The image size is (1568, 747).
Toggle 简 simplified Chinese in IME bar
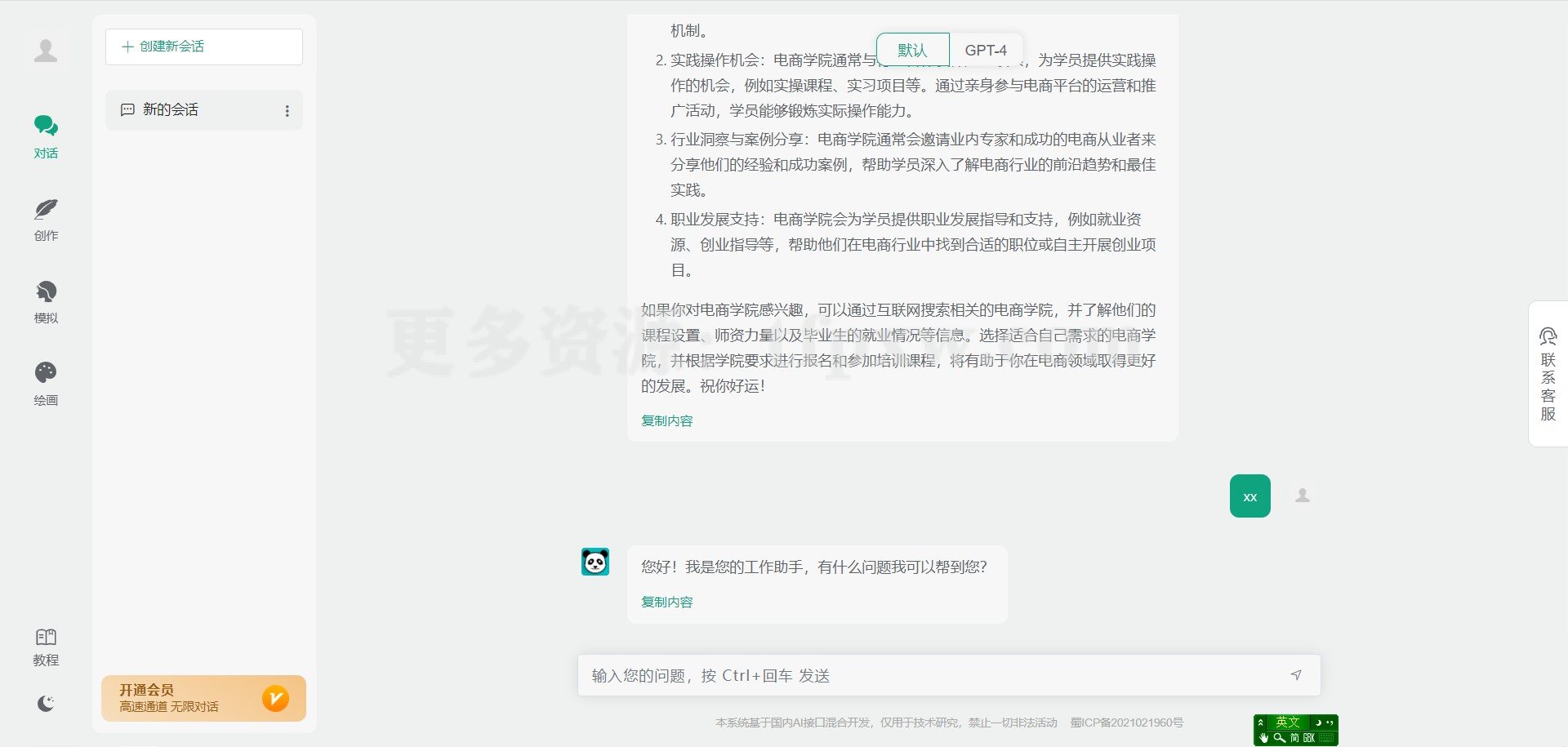1294,739
